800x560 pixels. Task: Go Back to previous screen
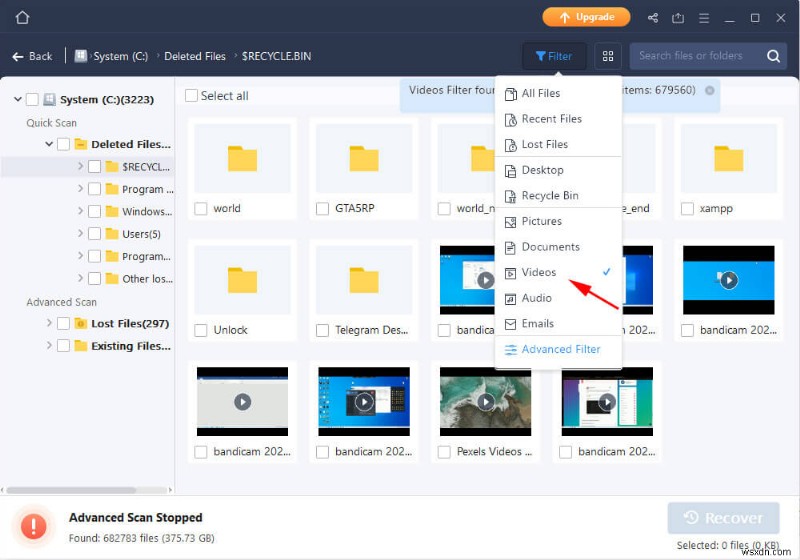click(x=32, y=56)
